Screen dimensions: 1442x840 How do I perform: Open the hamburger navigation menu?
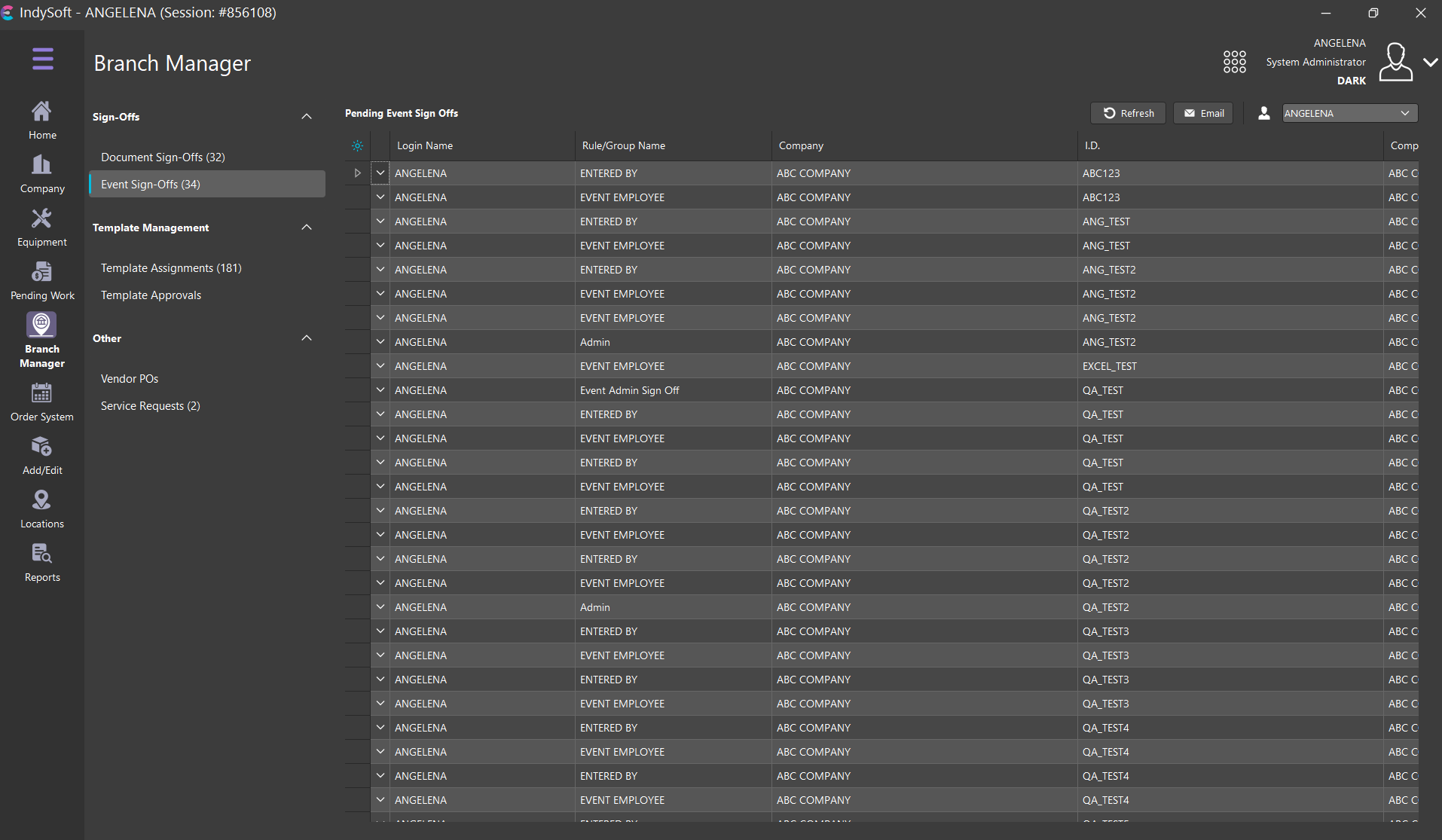(x=42, y=59)
